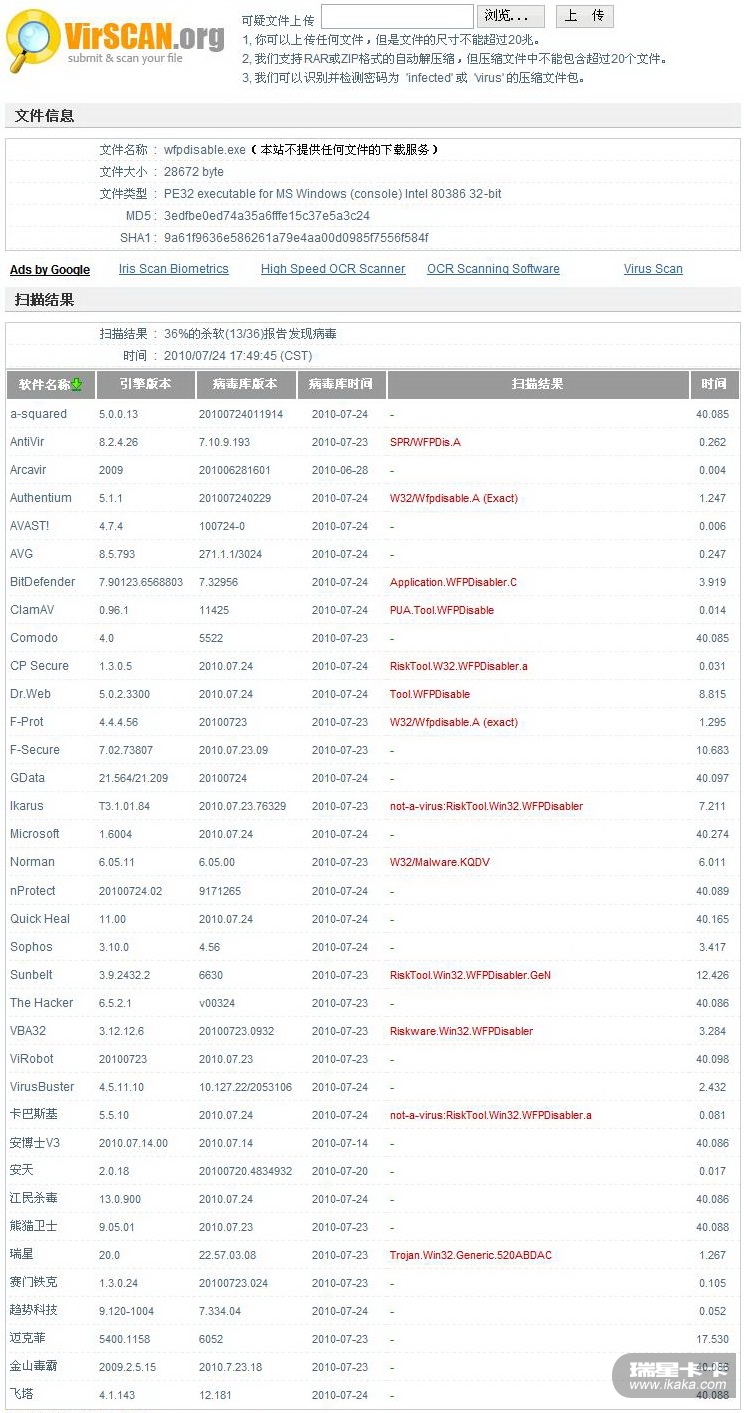This screenshot has width=744, height=1413.
Task: Click the BitDefender result Application.WFPDisabler.C
Action: click(453, 582)
